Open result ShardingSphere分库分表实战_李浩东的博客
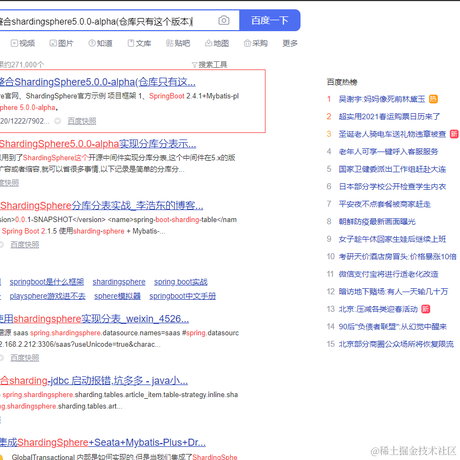This screenshot has height=460, width=460. coord(102,206)
